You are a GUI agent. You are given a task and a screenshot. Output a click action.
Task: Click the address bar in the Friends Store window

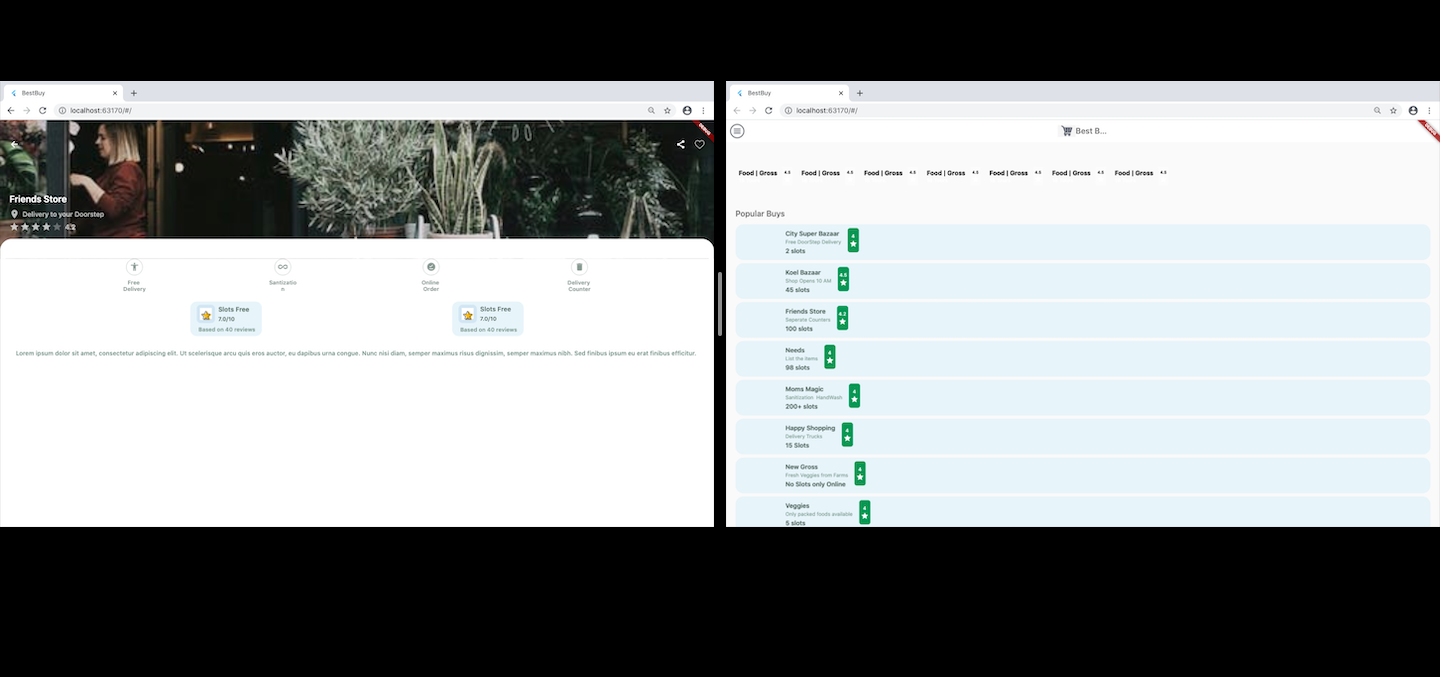pos(366,110)
